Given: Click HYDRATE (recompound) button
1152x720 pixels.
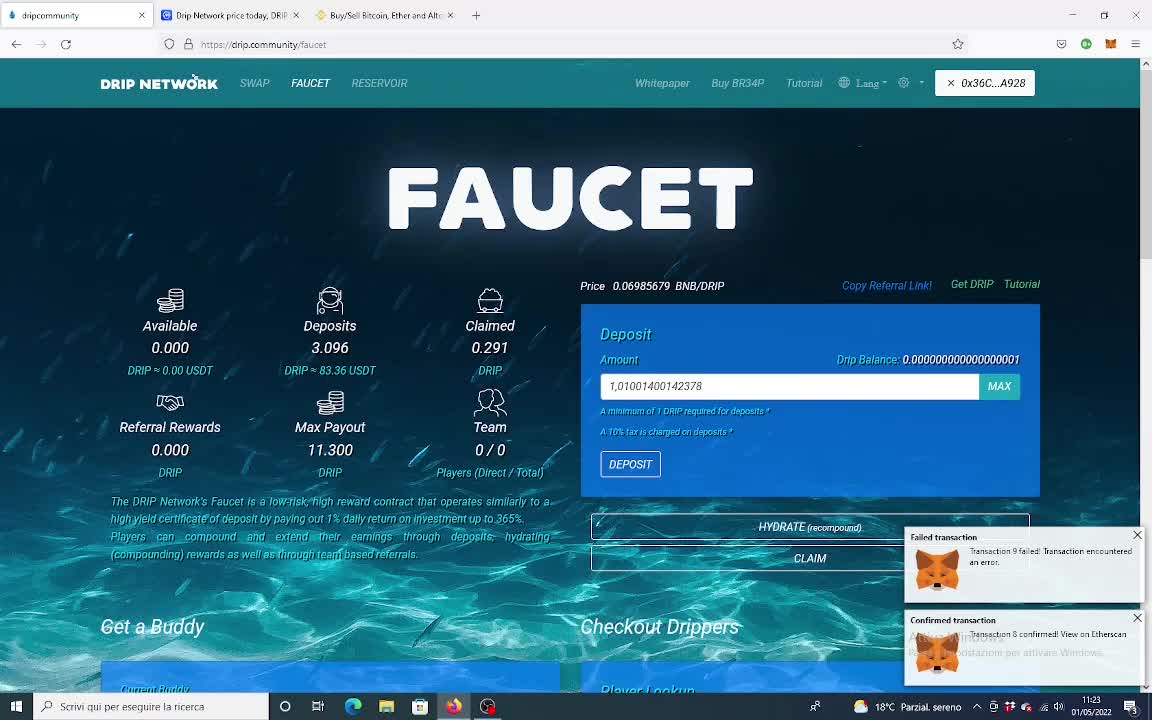Looking at the screenshot, I should (x=810, y=527).
